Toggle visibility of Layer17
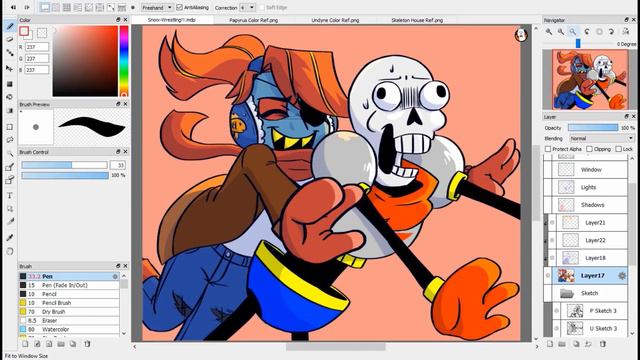The width and height of the screenshot is (640, 360). [x=548, y=276]
